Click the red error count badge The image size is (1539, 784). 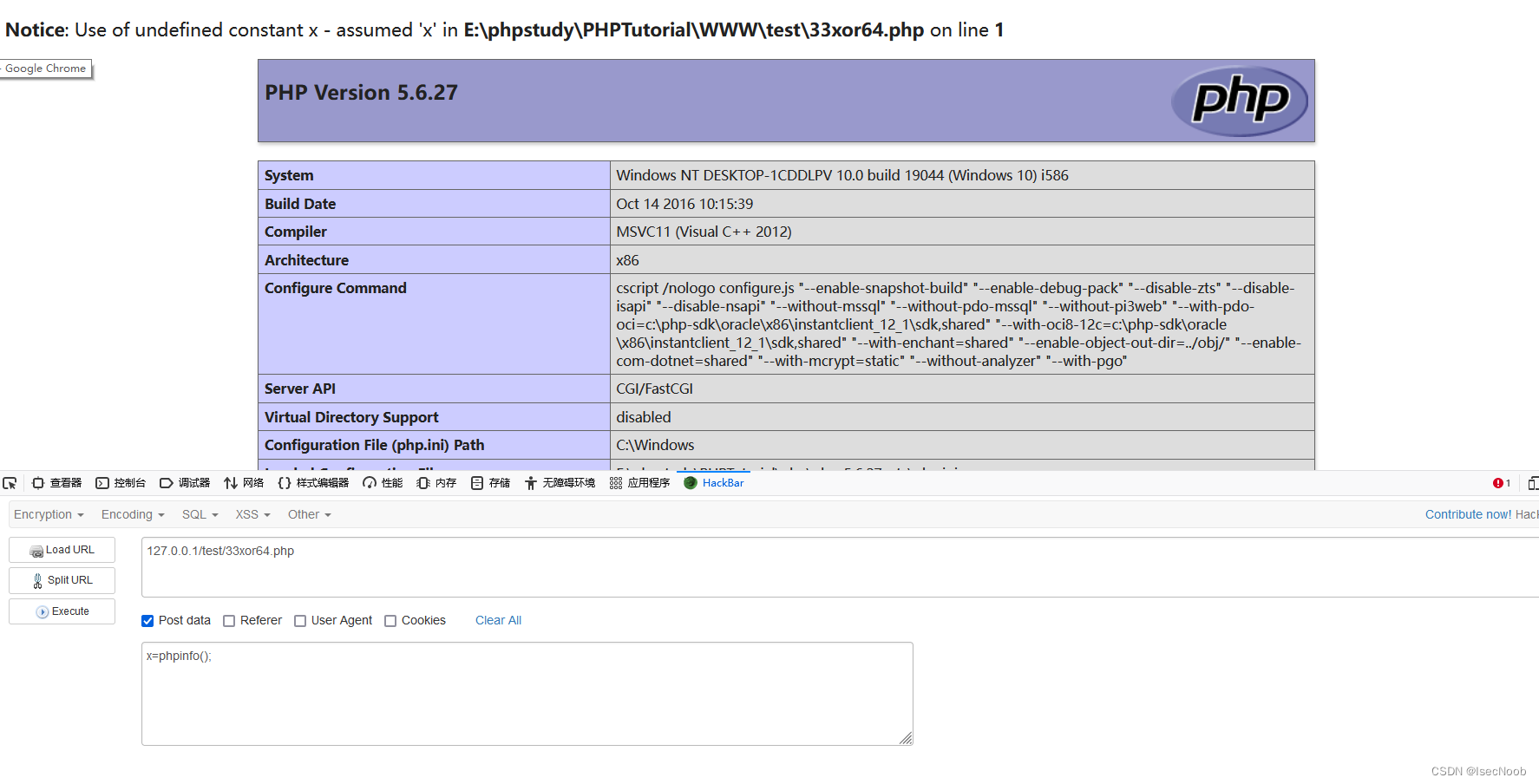1502,483
